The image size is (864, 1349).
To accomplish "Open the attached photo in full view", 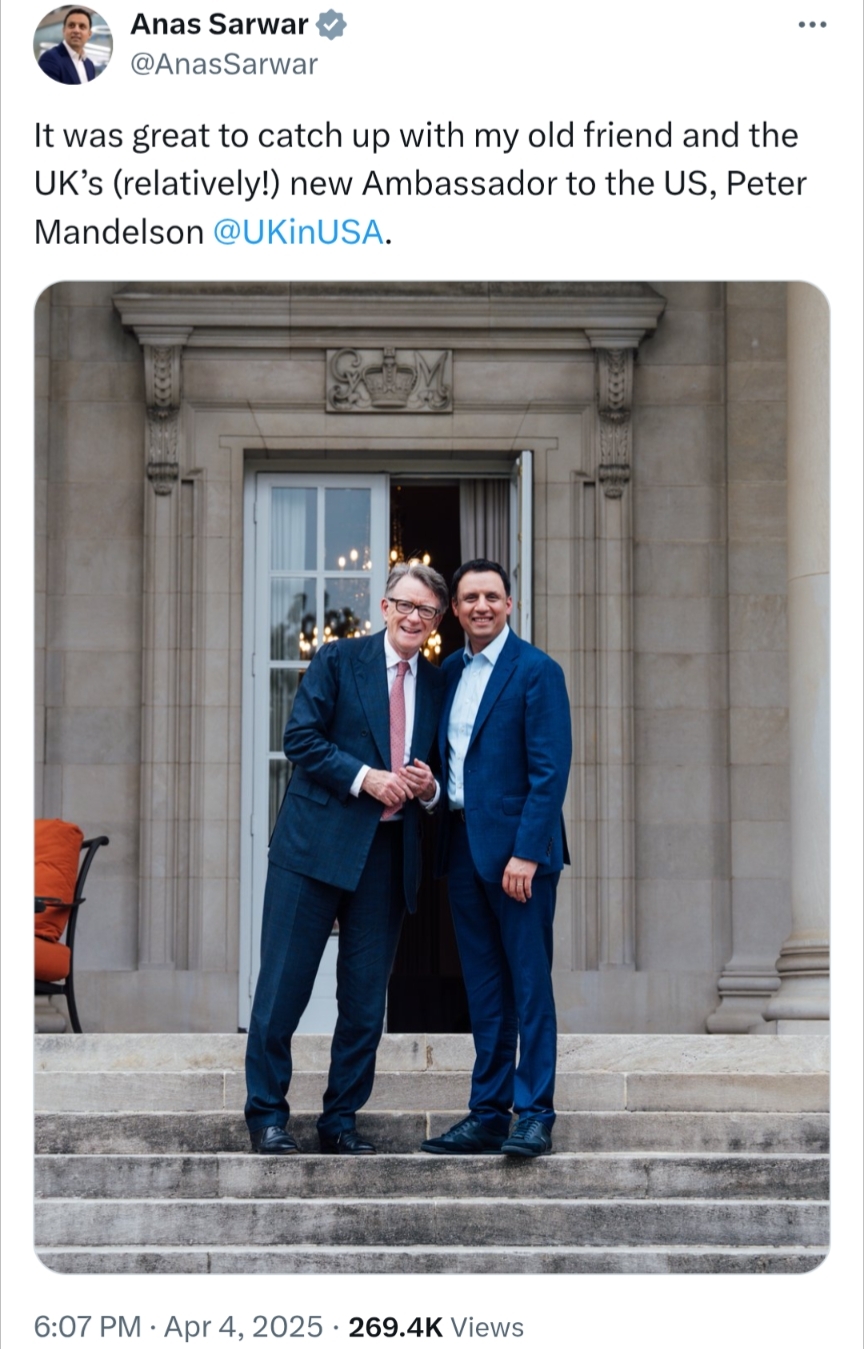I will click(x=432, y=777).
